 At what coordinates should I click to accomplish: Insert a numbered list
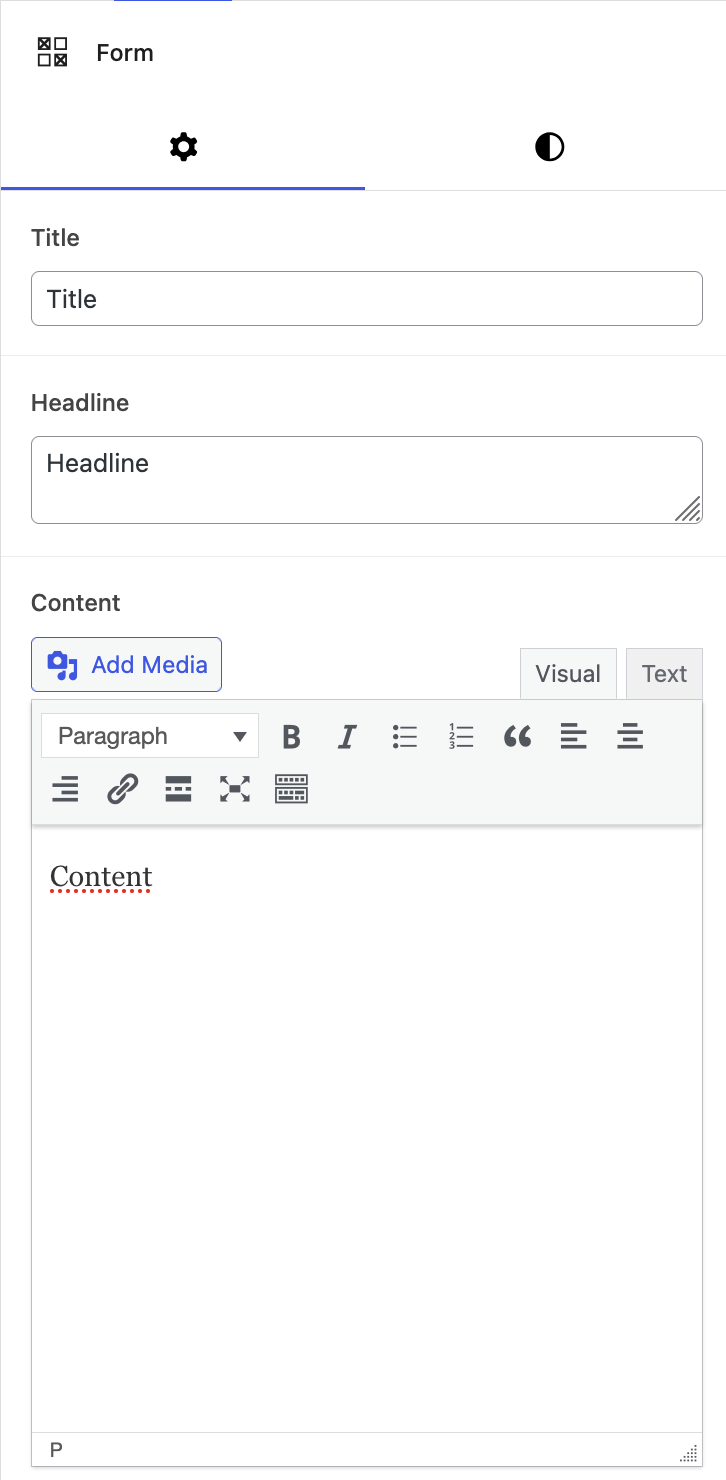461,737
